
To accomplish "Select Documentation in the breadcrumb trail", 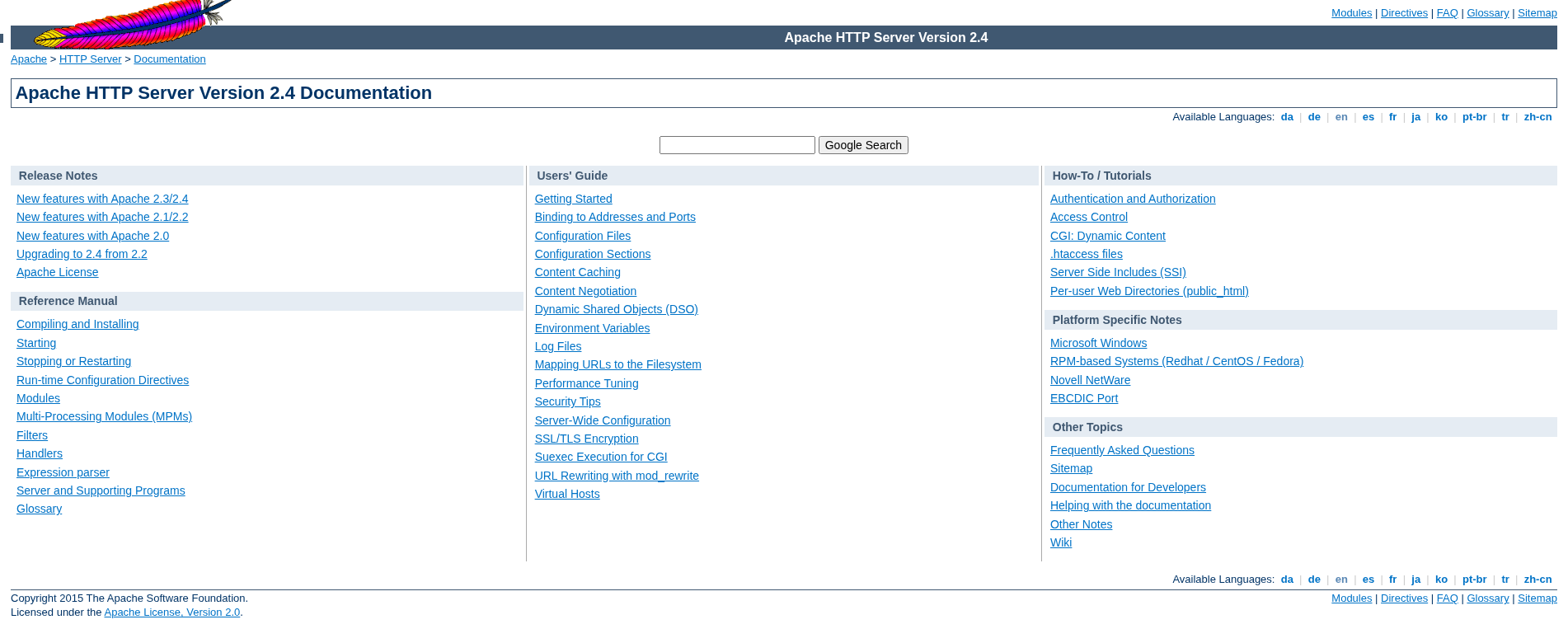I will click(170, 59).
